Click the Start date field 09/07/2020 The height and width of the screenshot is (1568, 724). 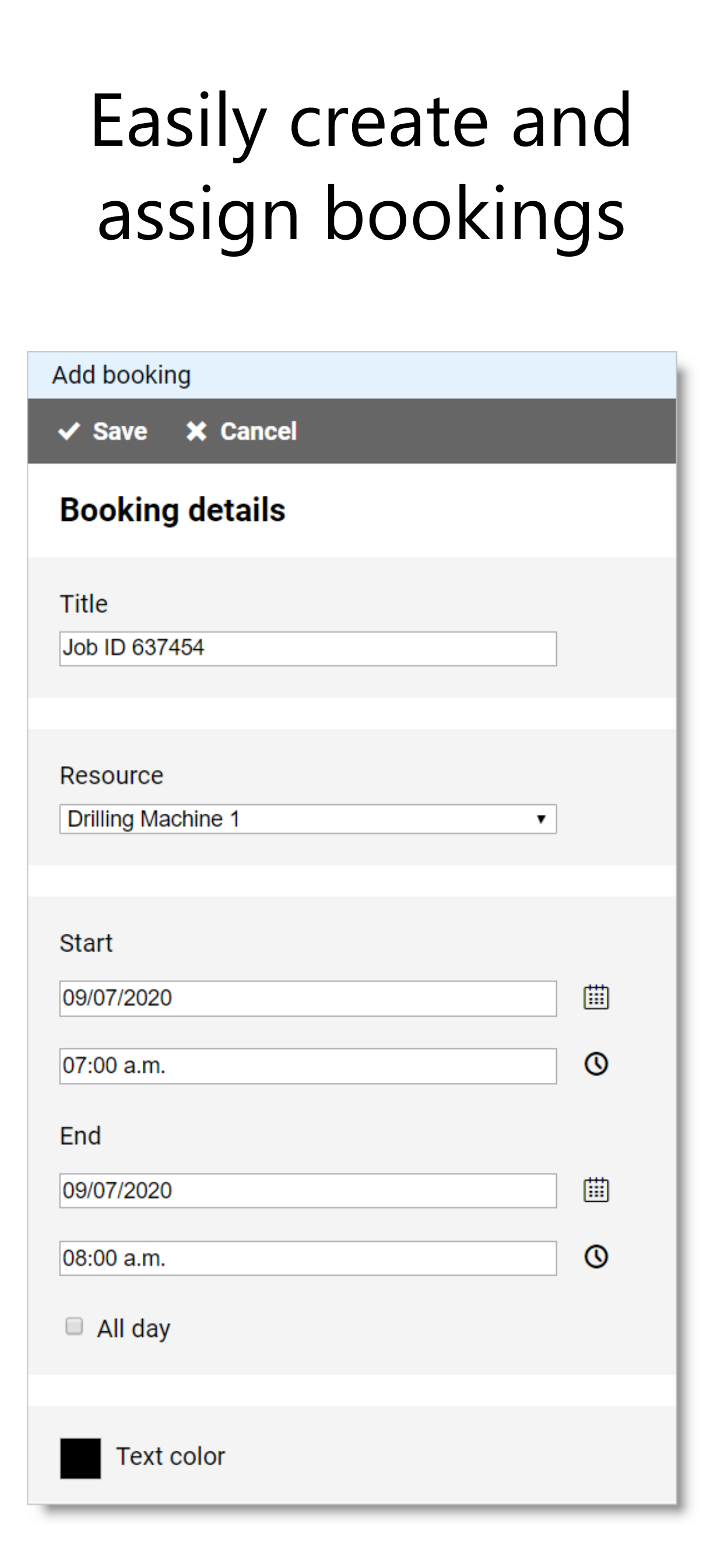pos(308,998)
